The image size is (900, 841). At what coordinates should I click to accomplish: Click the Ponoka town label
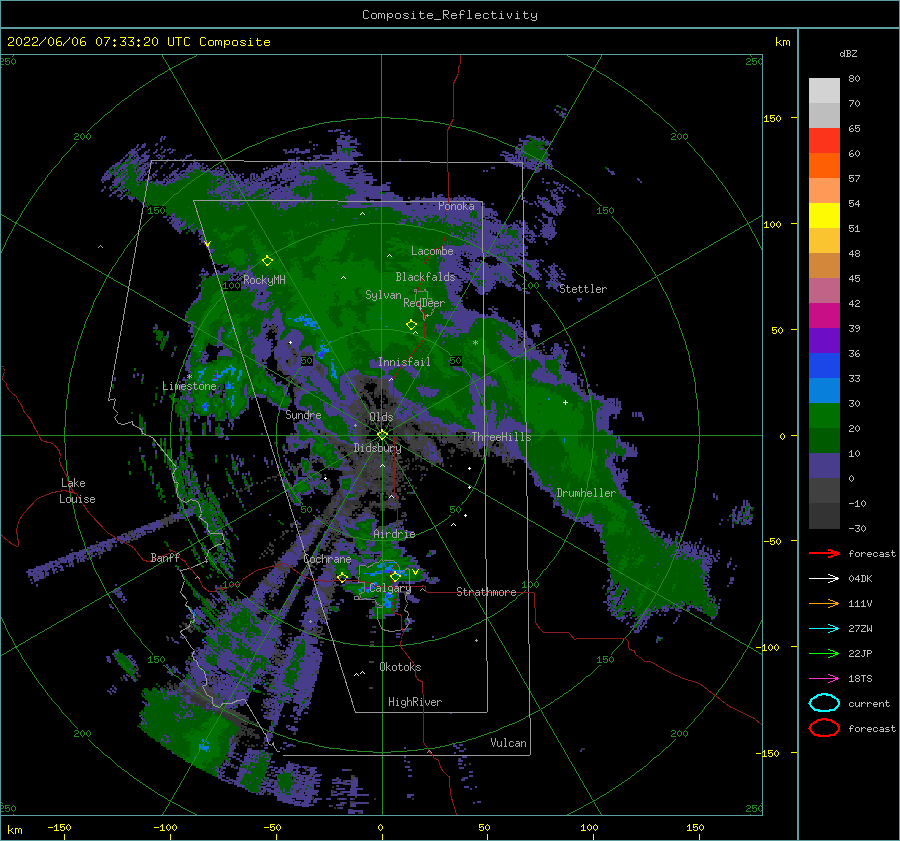click(x=456, y=206)
